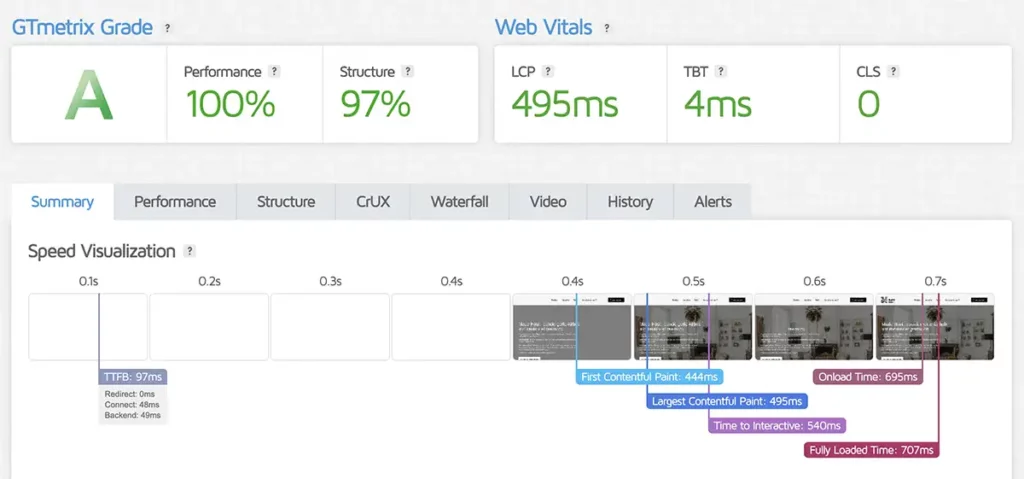Show the LCP help tooltip icon
The width and height of the screenshot is (1024, 479).
548,72
